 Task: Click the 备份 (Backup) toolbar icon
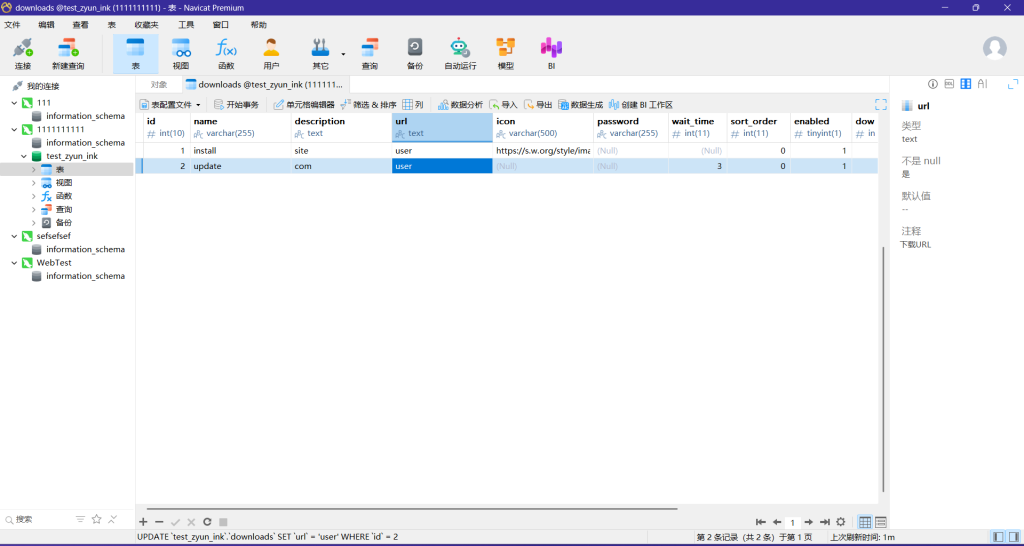[414, 53]
